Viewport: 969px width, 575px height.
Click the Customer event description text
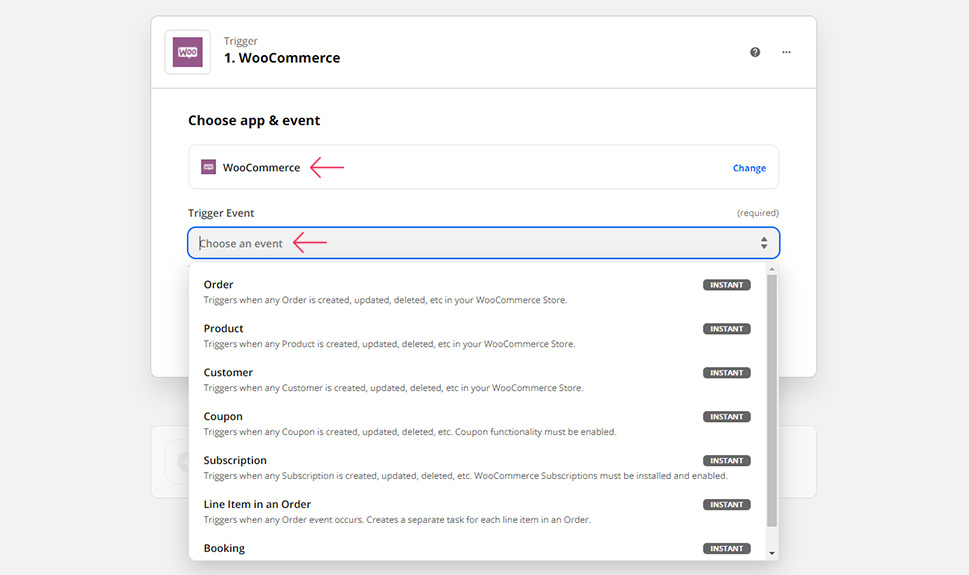[x=393, y=388]
